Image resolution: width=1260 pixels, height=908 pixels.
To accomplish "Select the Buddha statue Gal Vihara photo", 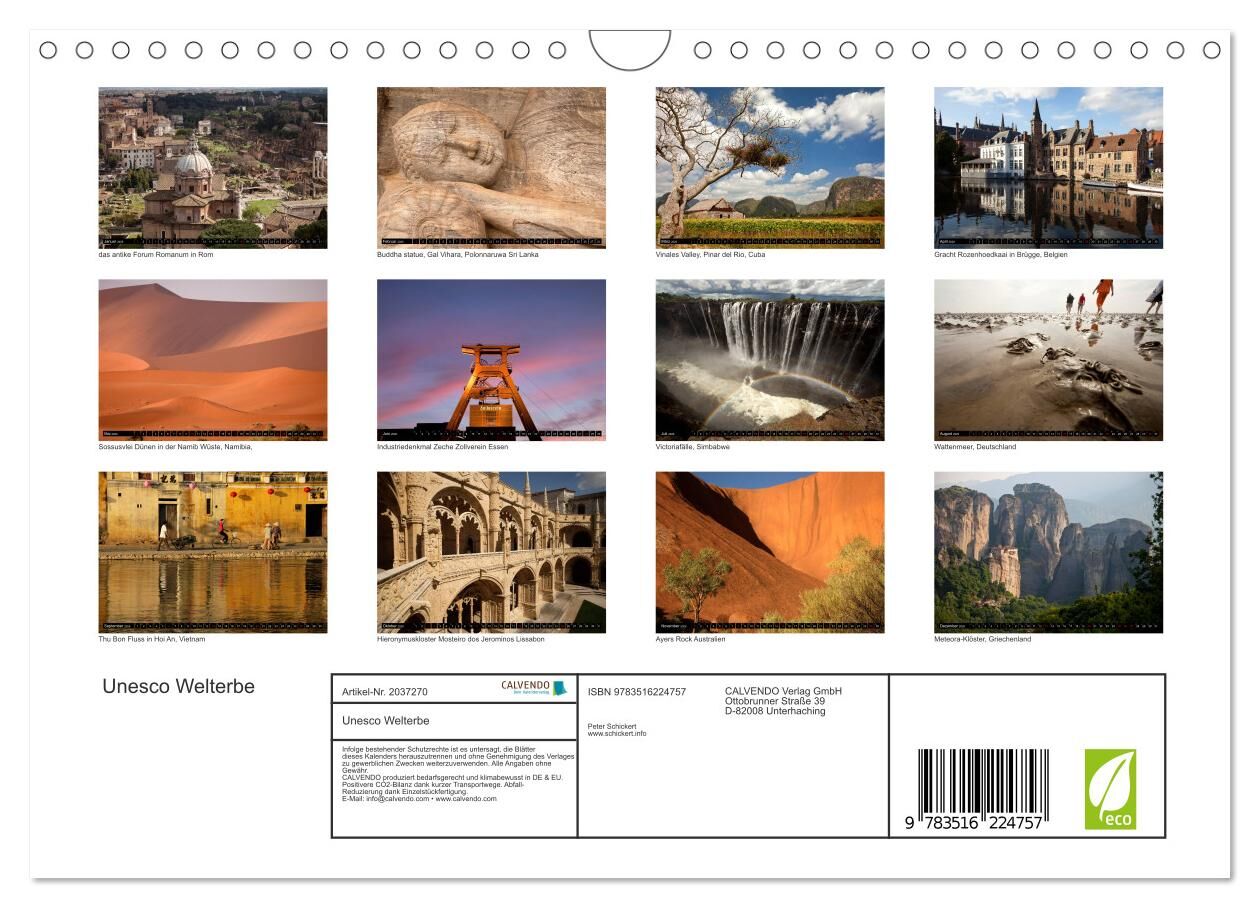I will [x=491, y=167].
